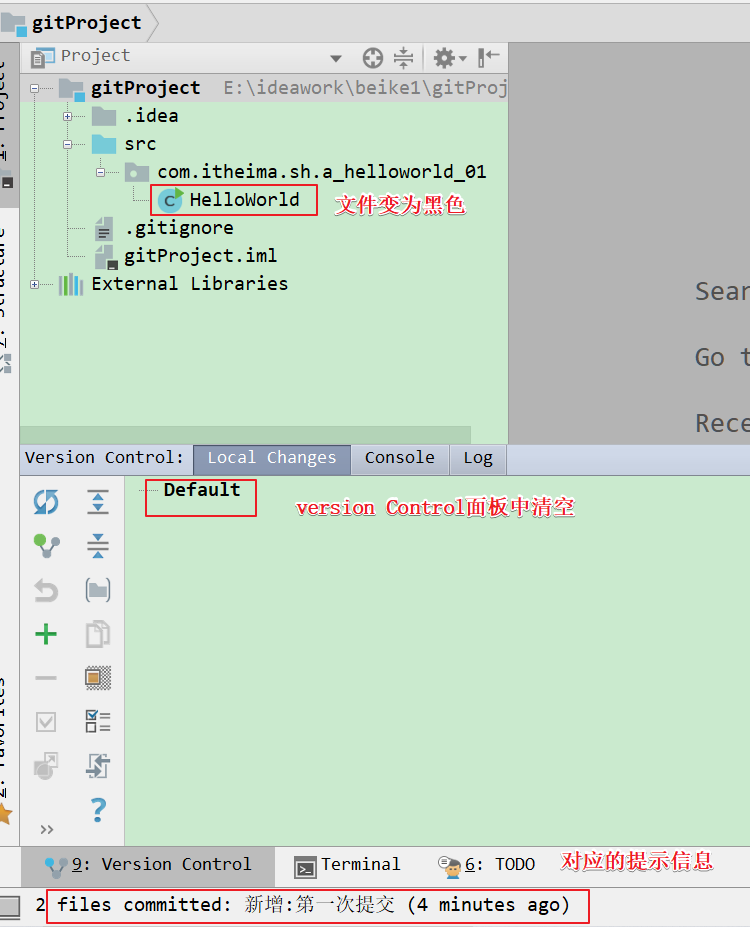Toggle Group by Directory folder icon

[98, 590]
